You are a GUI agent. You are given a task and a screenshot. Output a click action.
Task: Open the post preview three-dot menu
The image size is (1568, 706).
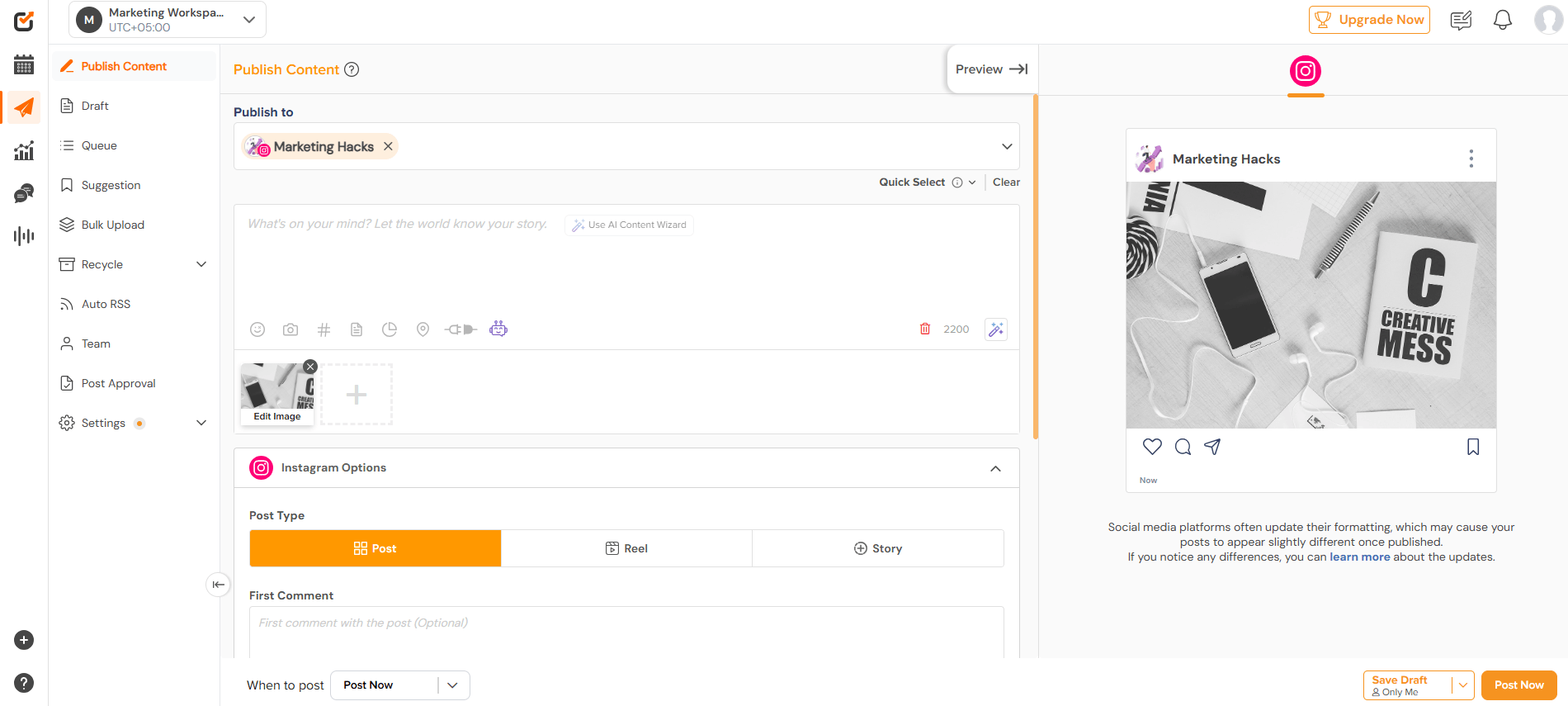tap(1471, 159)
